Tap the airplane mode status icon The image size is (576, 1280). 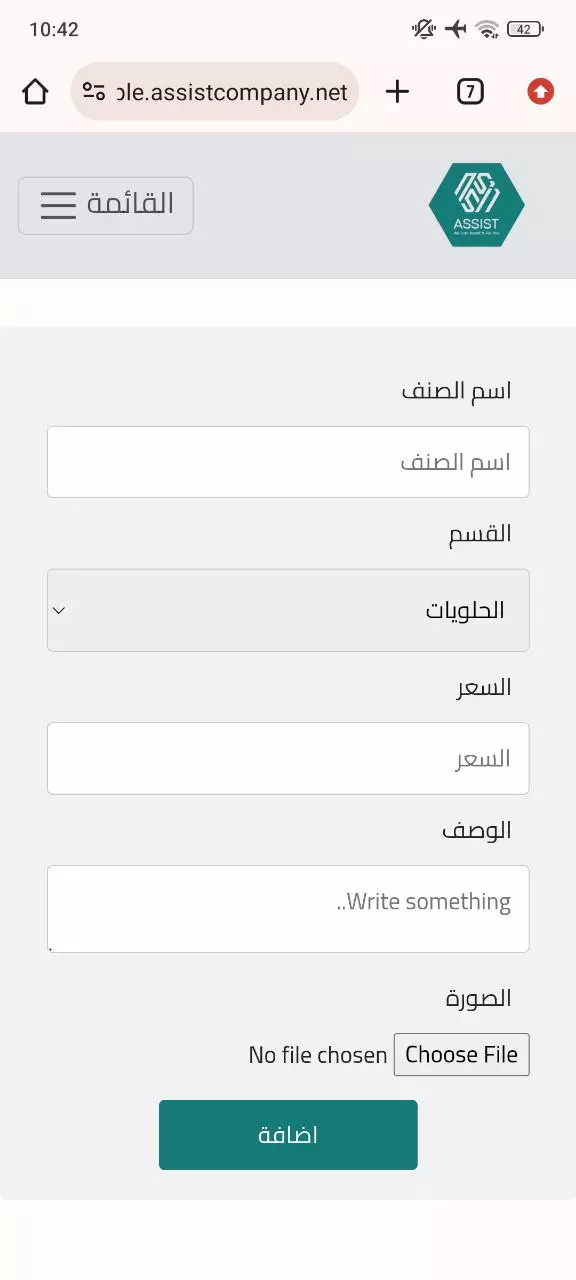click(x=455, y=29)
